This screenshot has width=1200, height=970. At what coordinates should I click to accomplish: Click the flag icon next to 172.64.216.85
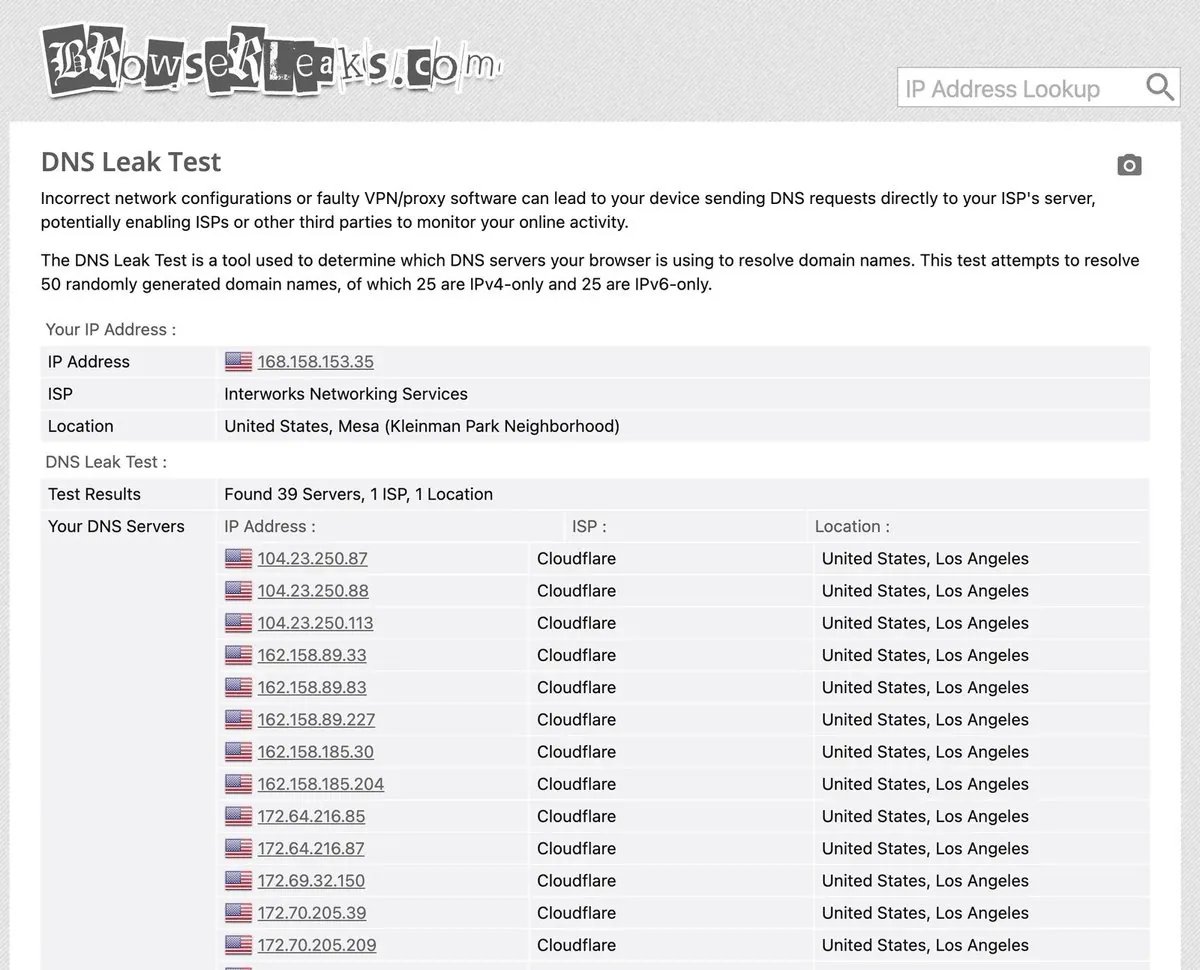click(x=238, y=817)
